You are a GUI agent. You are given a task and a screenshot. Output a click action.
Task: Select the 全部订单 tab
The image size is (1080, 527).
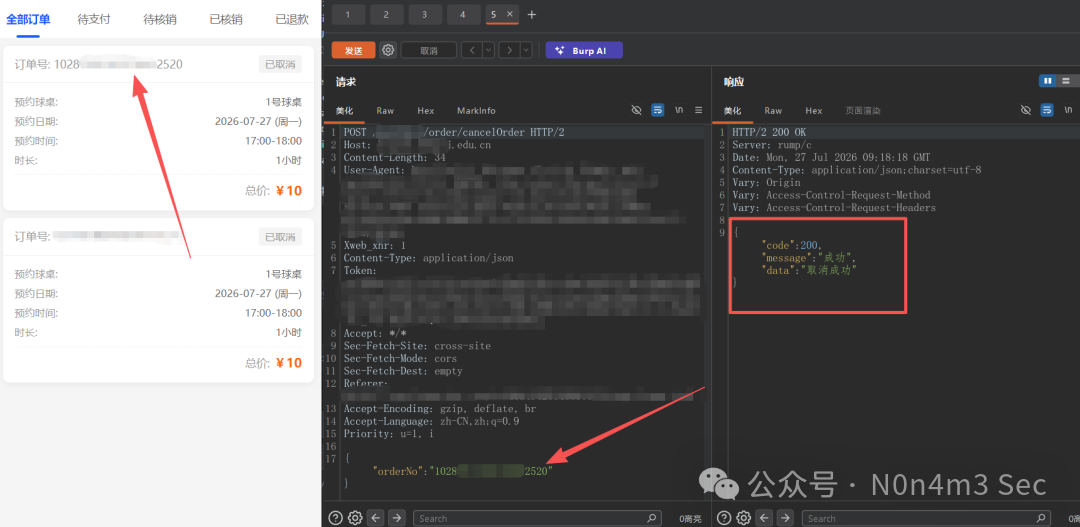28,19
